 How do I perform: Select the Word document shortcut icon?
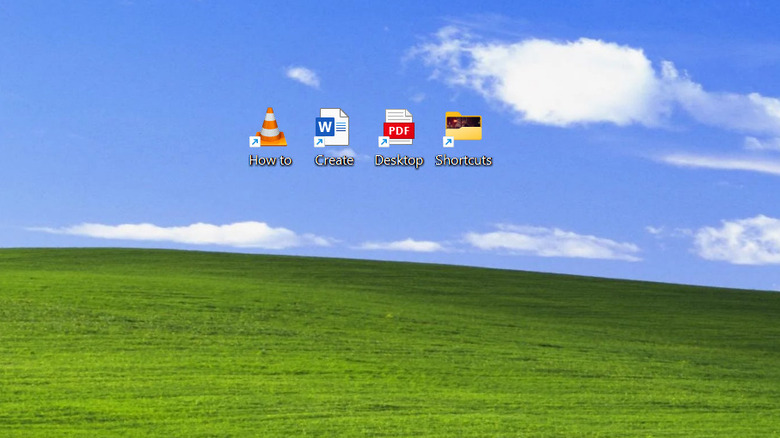coord(332,127)
